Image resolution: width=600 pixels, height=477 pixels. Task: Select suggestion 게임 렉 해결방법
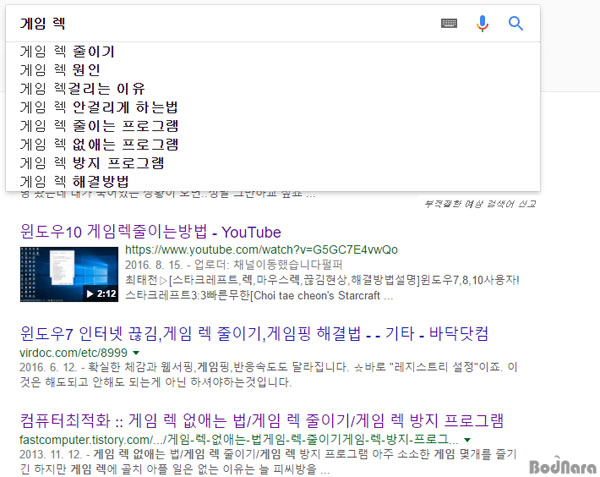coord(75,182)
